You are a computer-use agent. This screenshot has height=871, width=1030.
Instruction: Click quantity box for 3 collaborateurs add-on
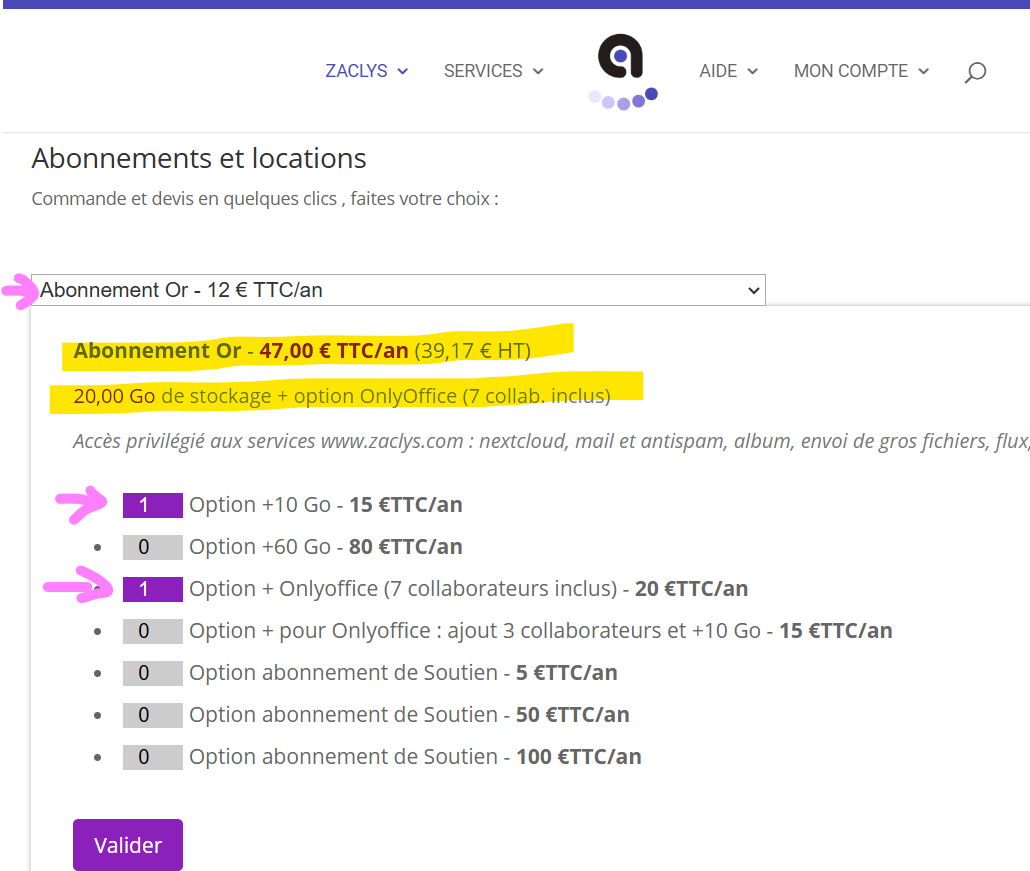152,631
